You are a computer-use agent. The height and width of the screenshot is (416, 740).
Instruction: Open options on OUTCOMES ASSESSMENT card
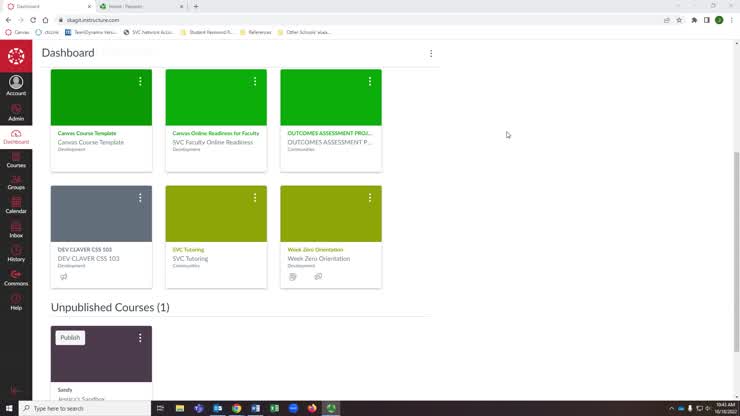(x=370, y=81)
